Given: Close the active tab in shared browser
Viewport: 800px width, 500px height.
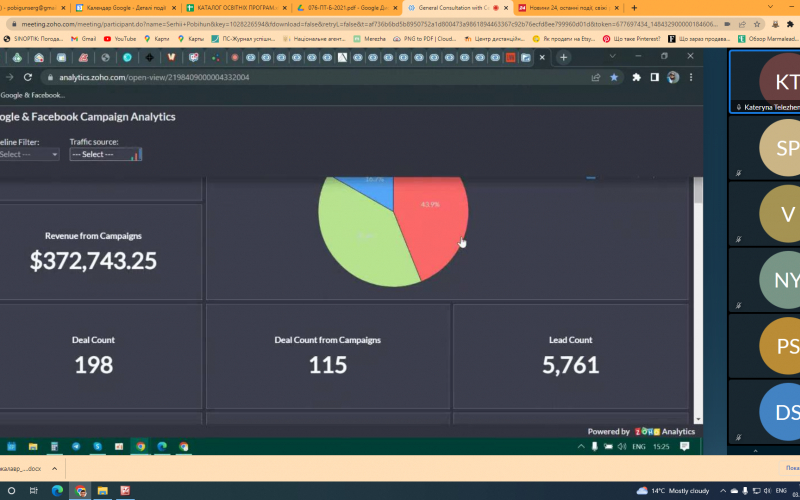Looking at the screenshot, I should 542,57.
